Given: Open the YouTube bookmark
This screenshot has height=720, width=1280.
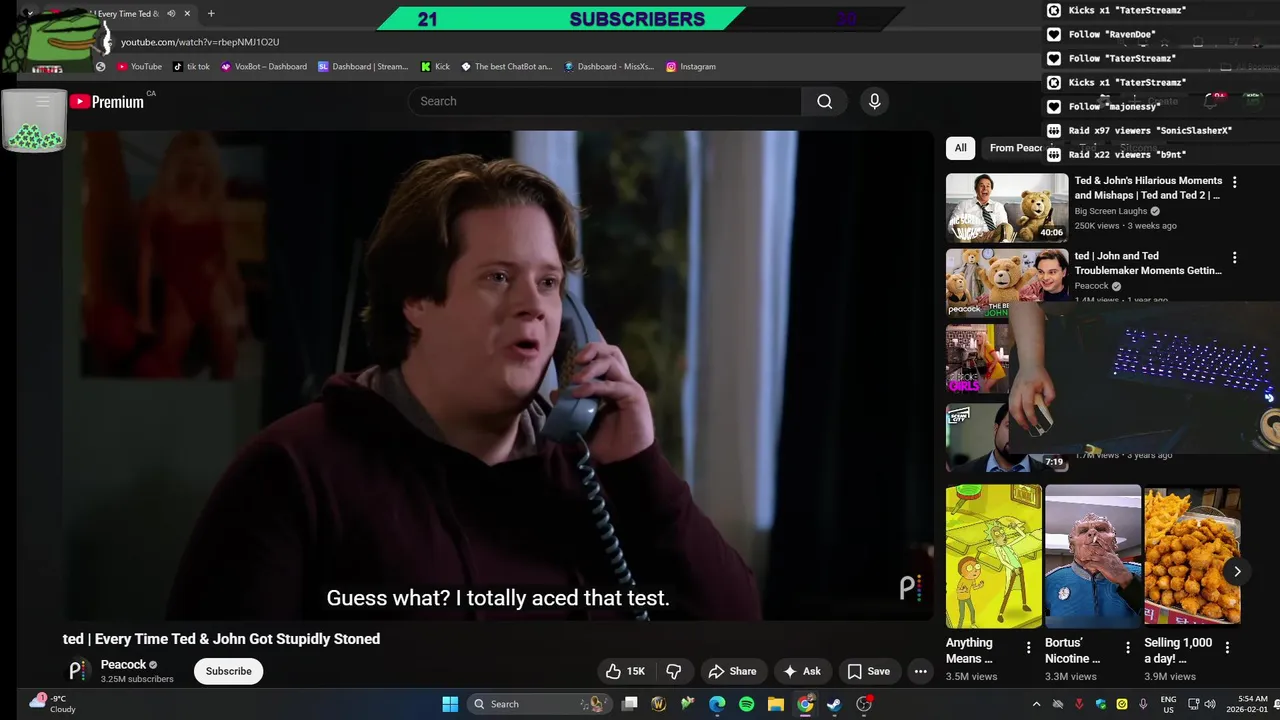Looking at the screenshot, I should pyautogui.click(x=139, y=66).
